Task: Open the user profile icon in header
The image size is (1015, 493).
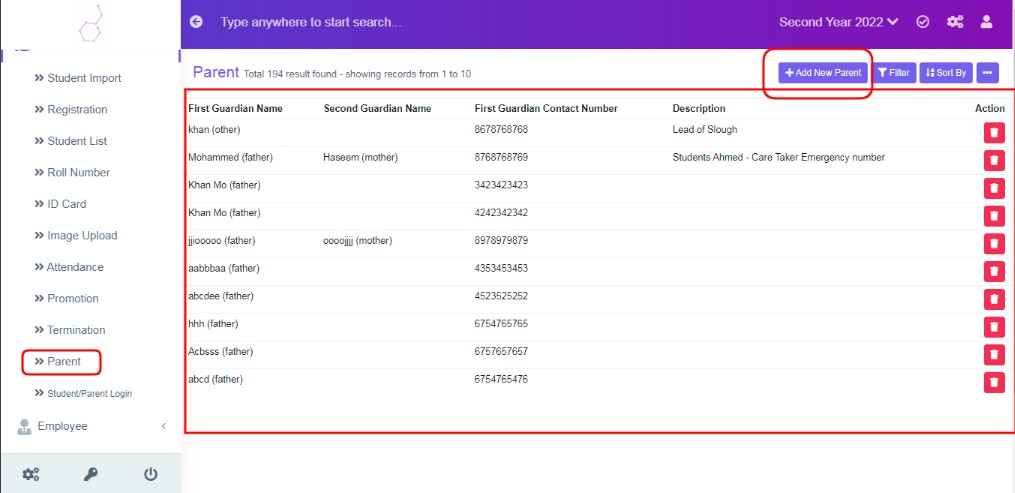Action: click(x=987, y=22)
